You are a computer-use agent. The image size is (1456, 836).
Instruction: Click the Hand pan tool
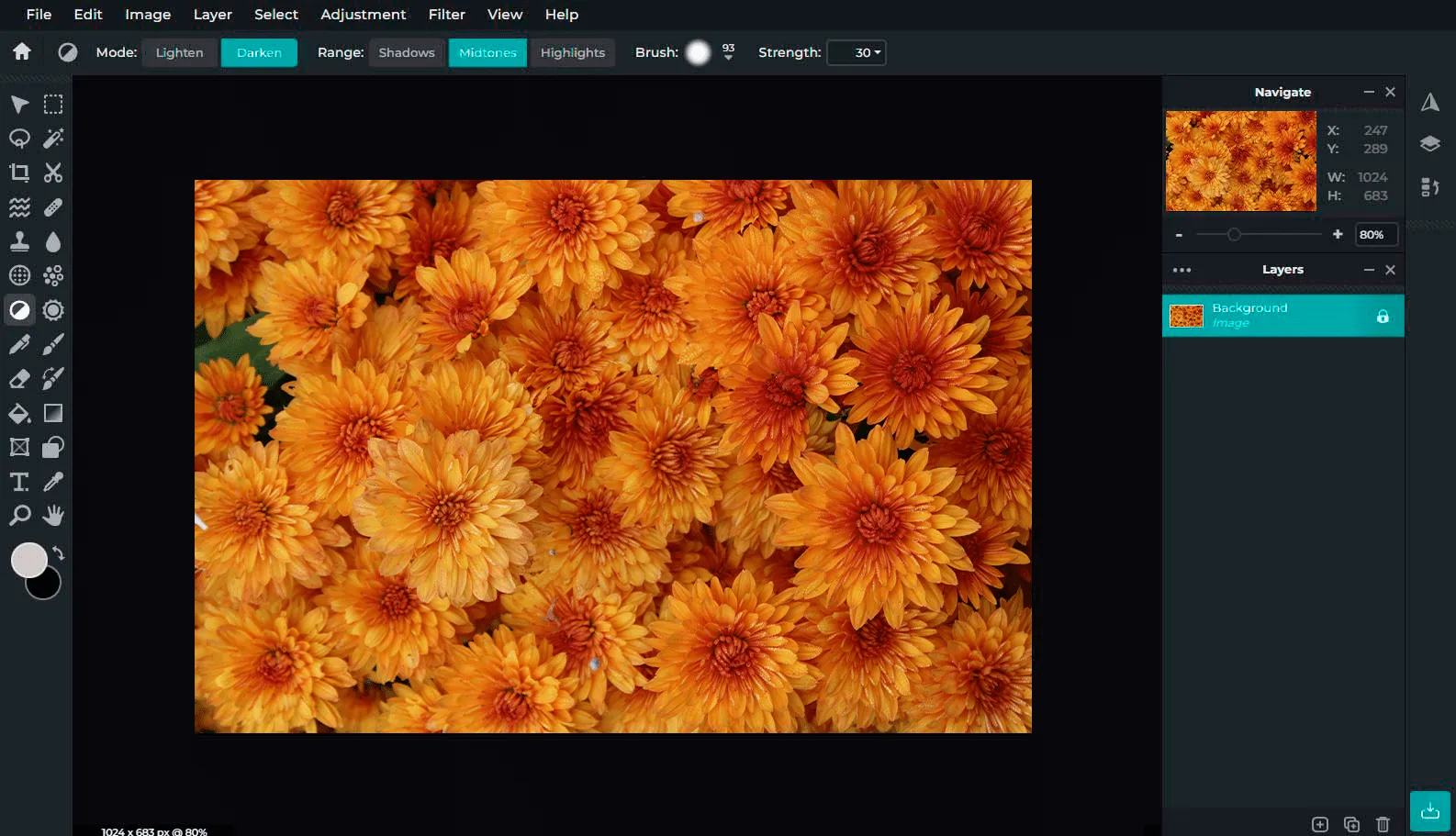click(53, 516)
